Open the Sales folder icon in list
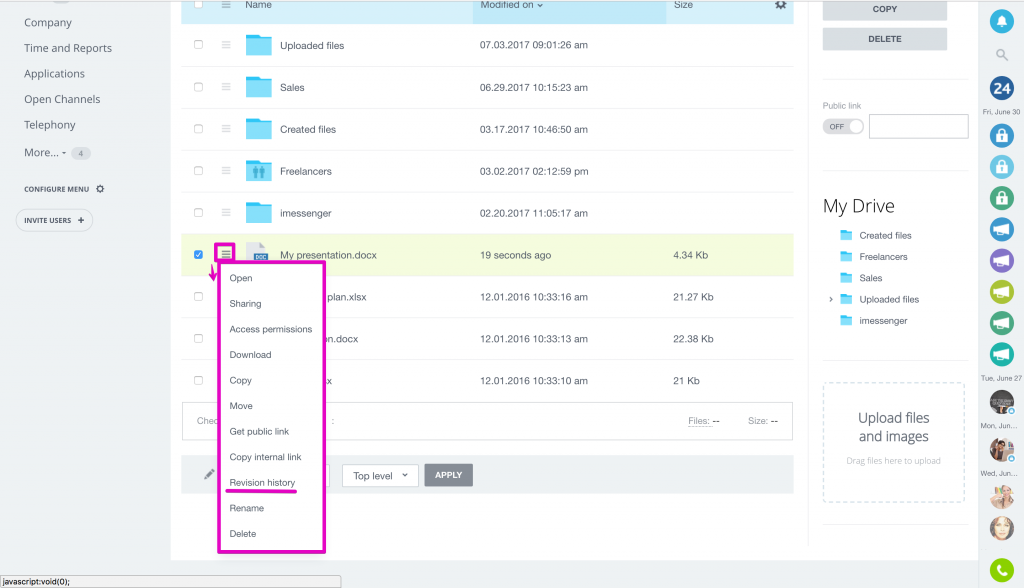This screenshot has width=1024, height=588. coord(259,87)
